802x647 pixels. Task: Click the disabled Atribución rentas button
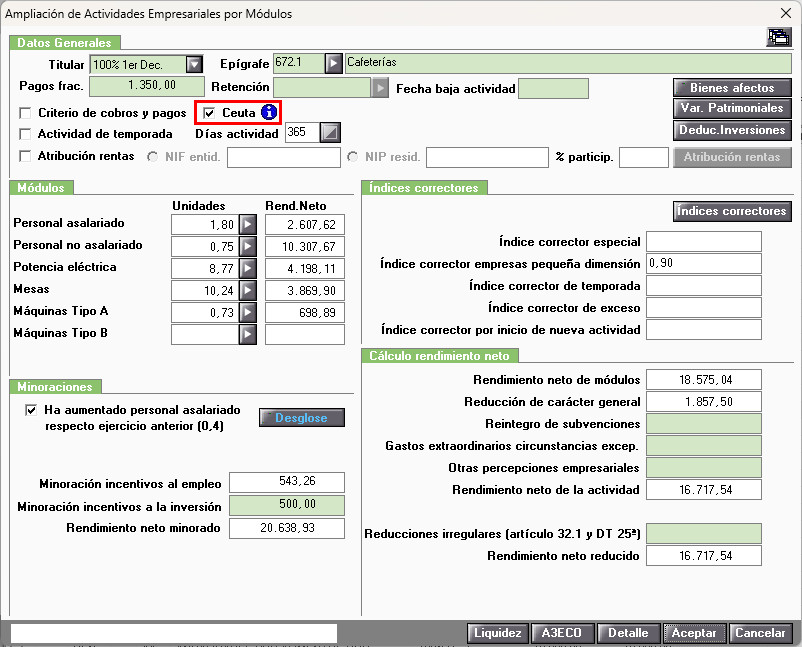[x=732, y=157]
